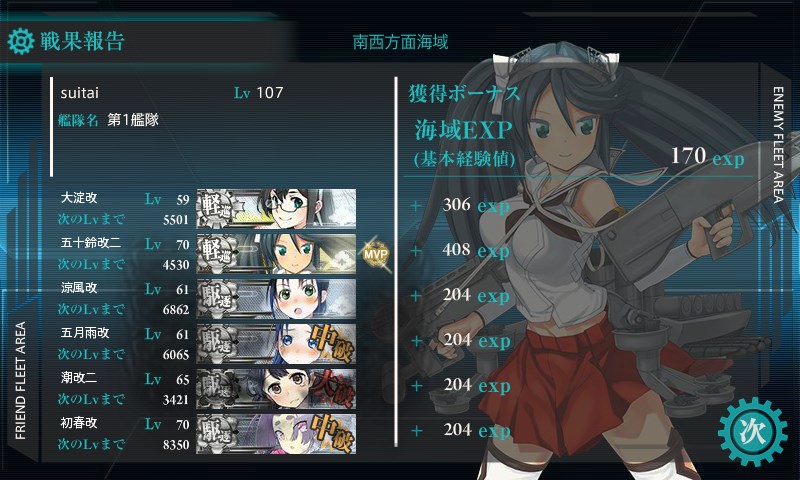Click the FRIEND FLEET AREA side label
This screenshot has width=800, height=480.
(20, 381)
